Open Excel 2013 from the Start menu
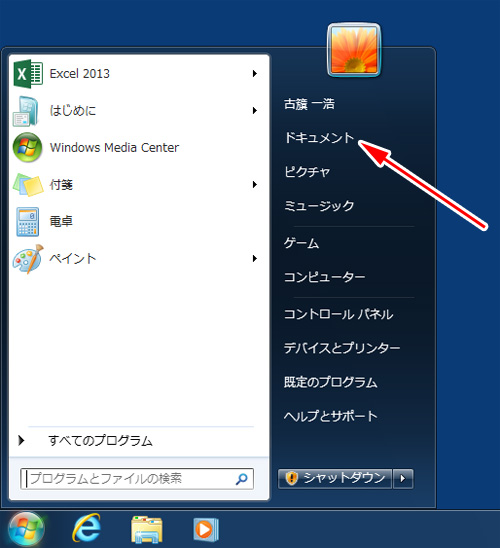The image size is (500, 548). pyautogui.click(x=135, y=74)
